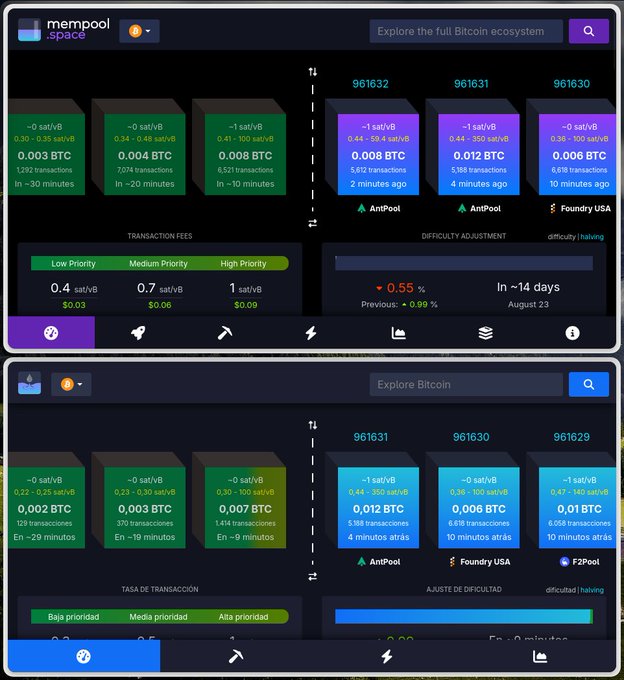The width and height of the screenshot is (624, 680).
Task: Click the blue difficulty progress bar in bottom window
Action: (464, 617)
